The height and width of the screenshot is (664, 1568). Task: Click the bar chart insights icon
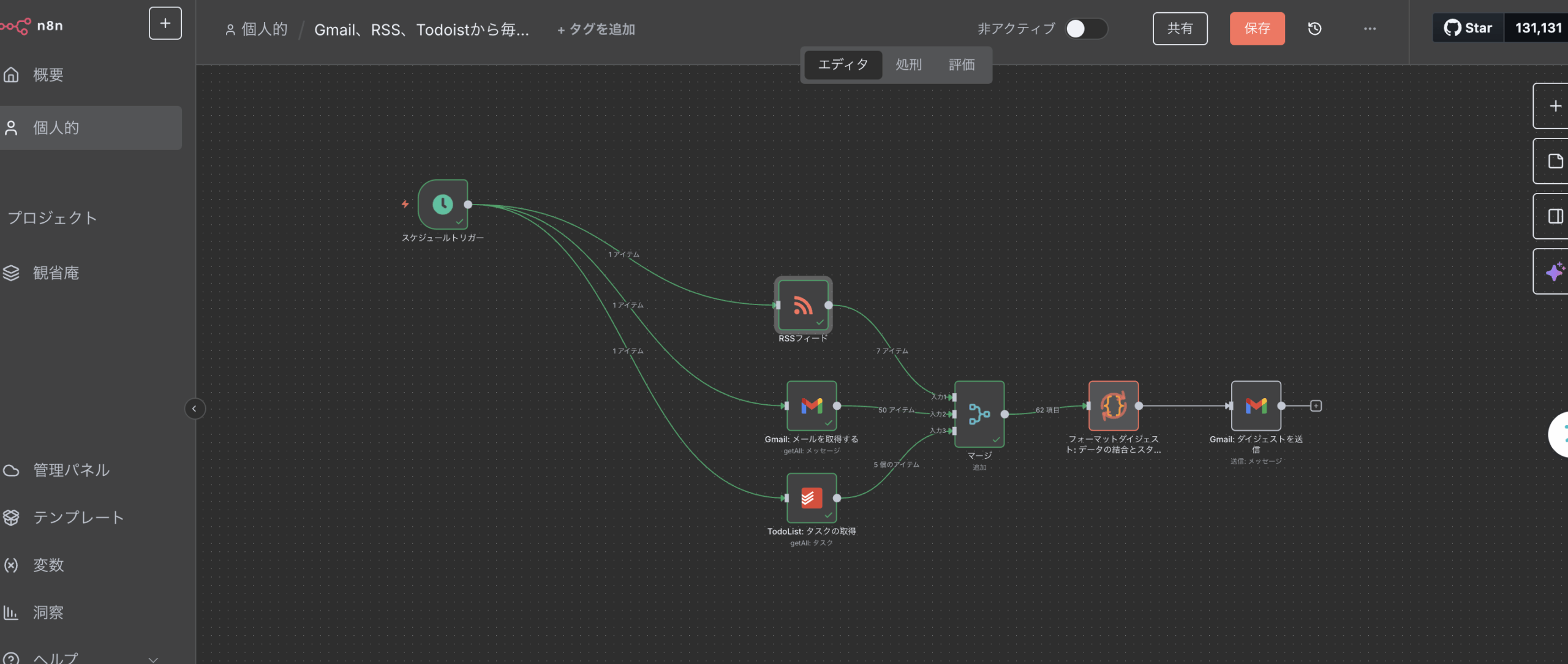(10, 612)
